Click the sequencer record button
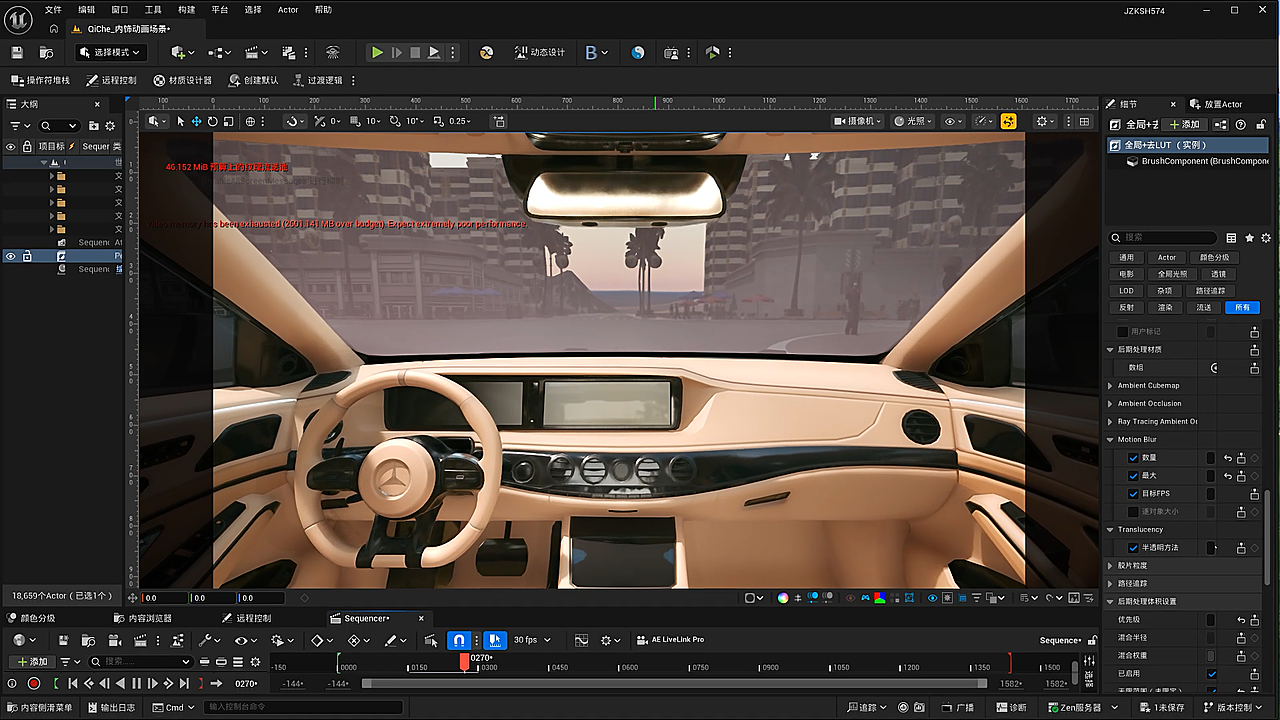 (33, 683)
